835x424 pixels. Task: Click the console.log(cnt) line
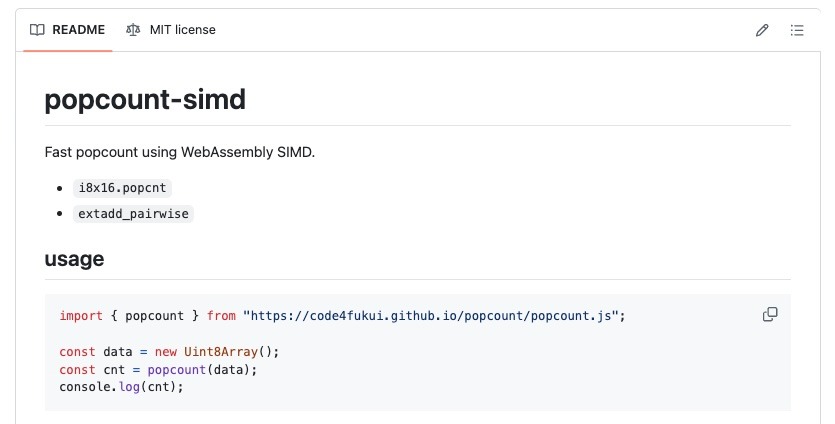(x=122, y=387)
